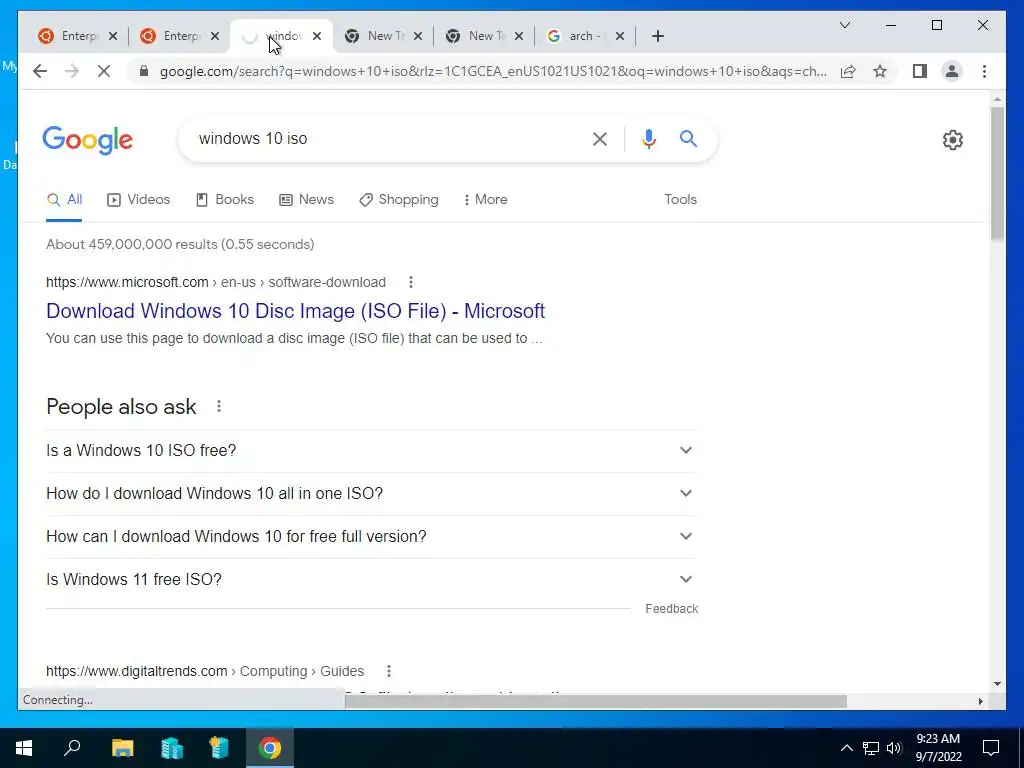Image resolution: width=1024 pixels, height=768 pixels.
Task: Click the scroll right arrow
Action: (980, 701)
